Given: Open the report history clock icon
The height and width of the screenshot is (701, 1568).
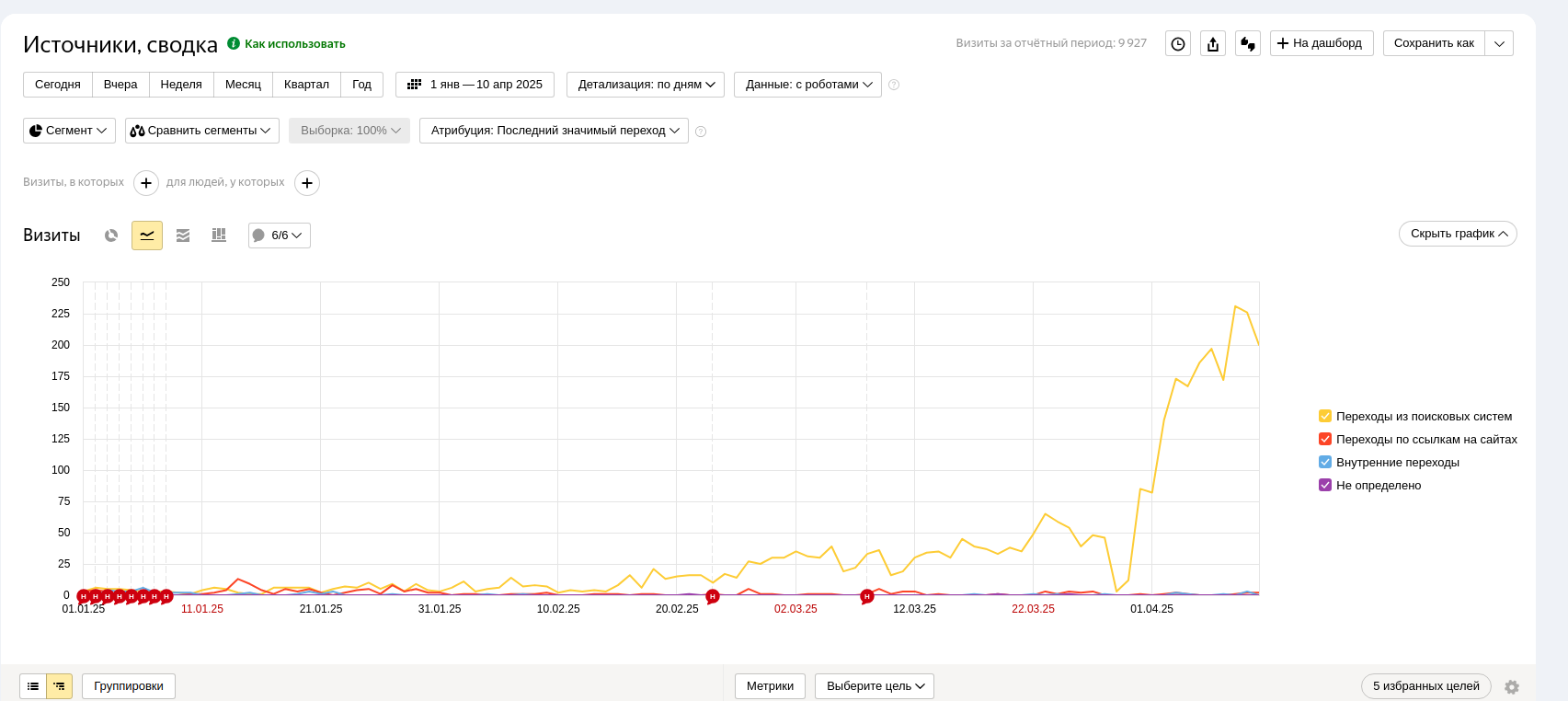Looking at the screenshot, I should pyautogui.click(x=1178, y=43).
